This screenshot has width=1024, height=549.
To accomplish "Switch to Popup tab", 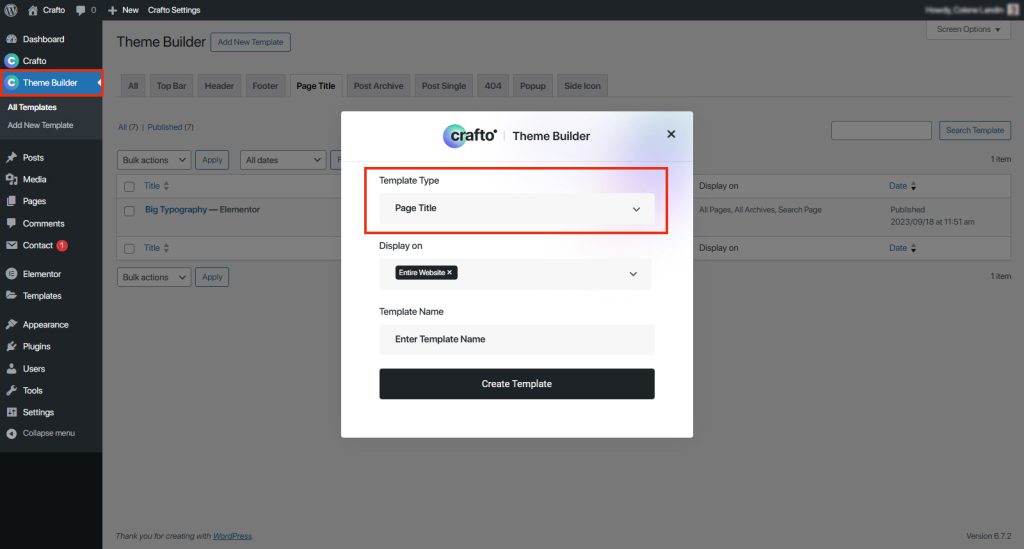I will [532, 86].
